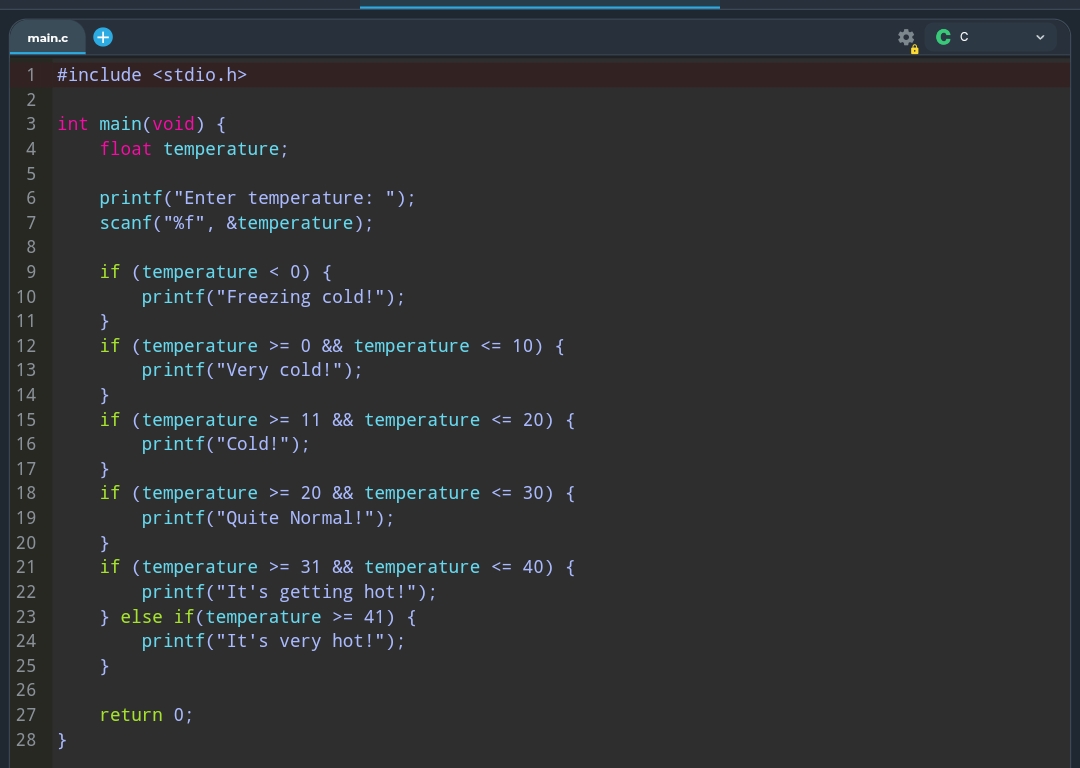Click line number 28 in the gutter
This screenshot has width=1080, height=768.
tap(26, 740)
